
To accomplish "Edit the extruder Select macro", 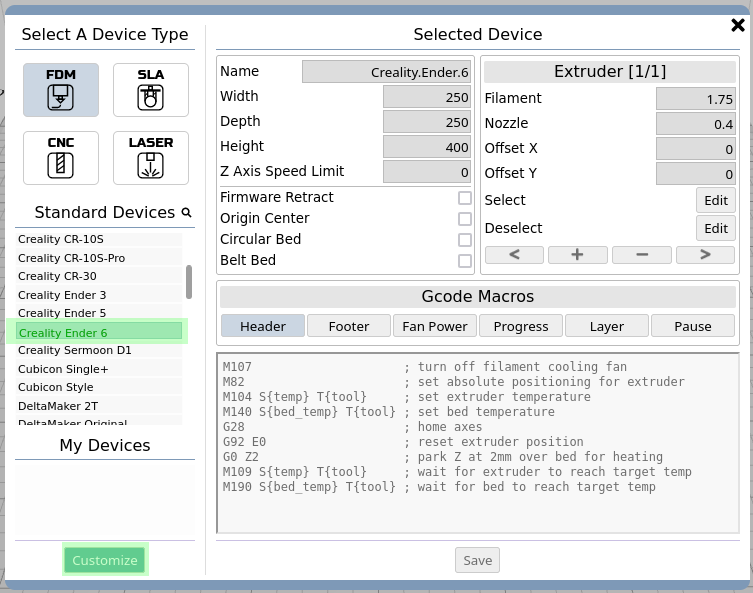I will (715, 200).
